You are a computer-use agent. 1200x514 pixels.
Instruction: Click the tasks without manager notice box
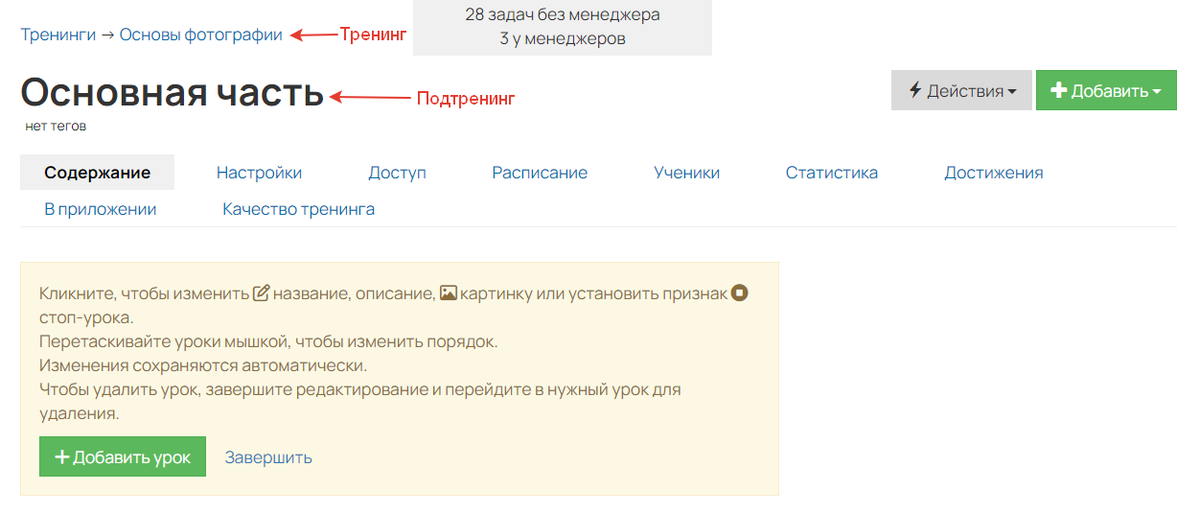click(563, 27)
